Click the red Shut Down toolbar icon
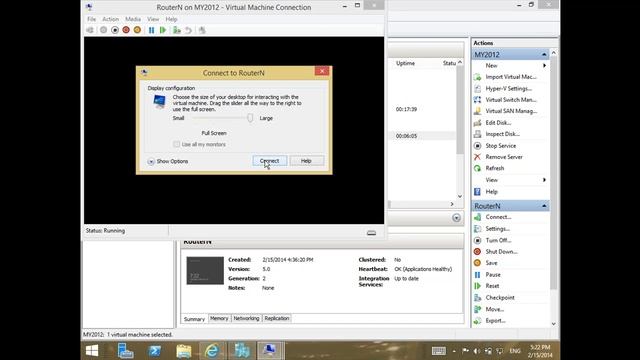Image resolution: width=640 pixels, height=360 pixels. [126, 30]
